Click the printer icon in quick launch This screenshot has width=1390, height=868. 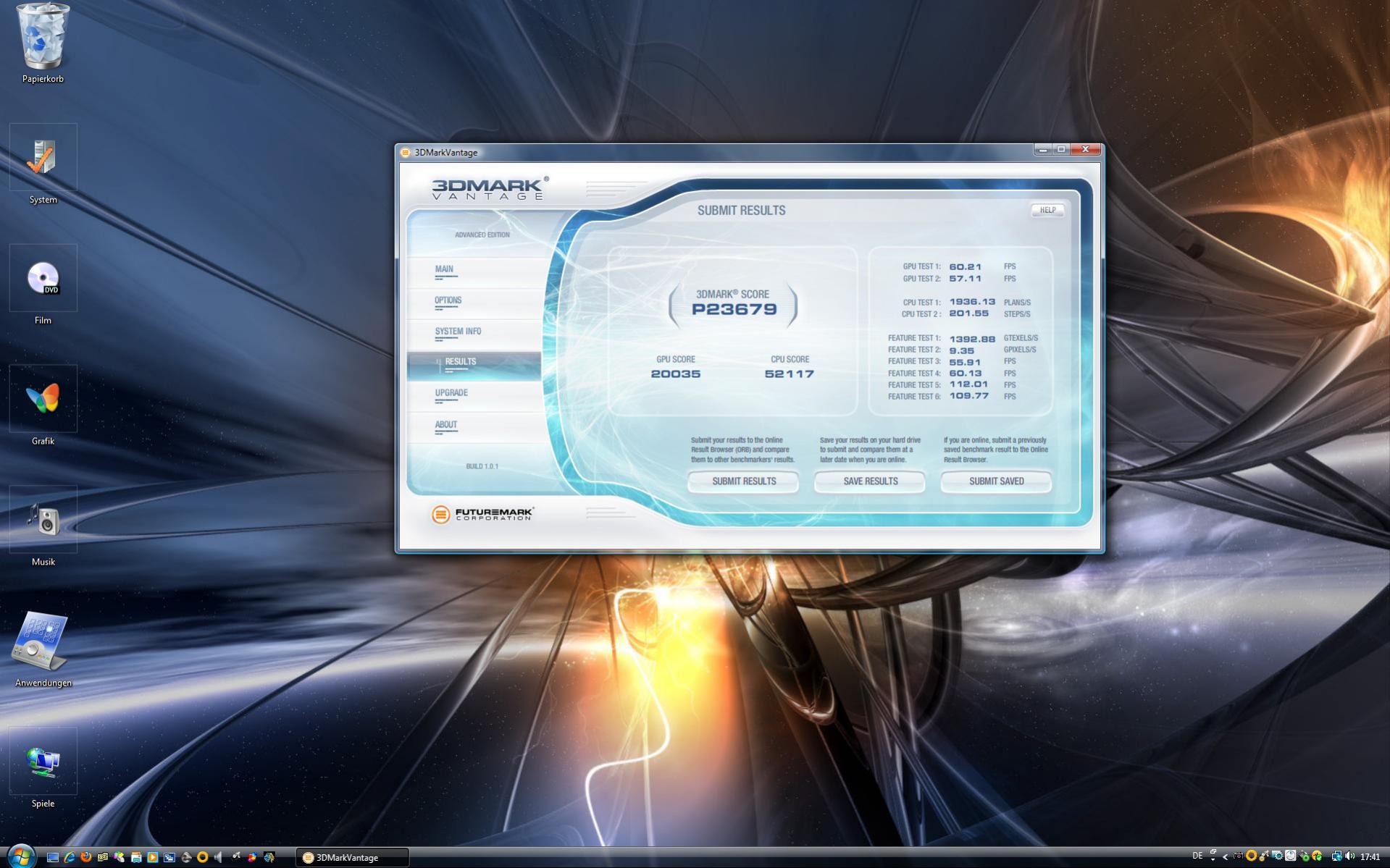135,857
